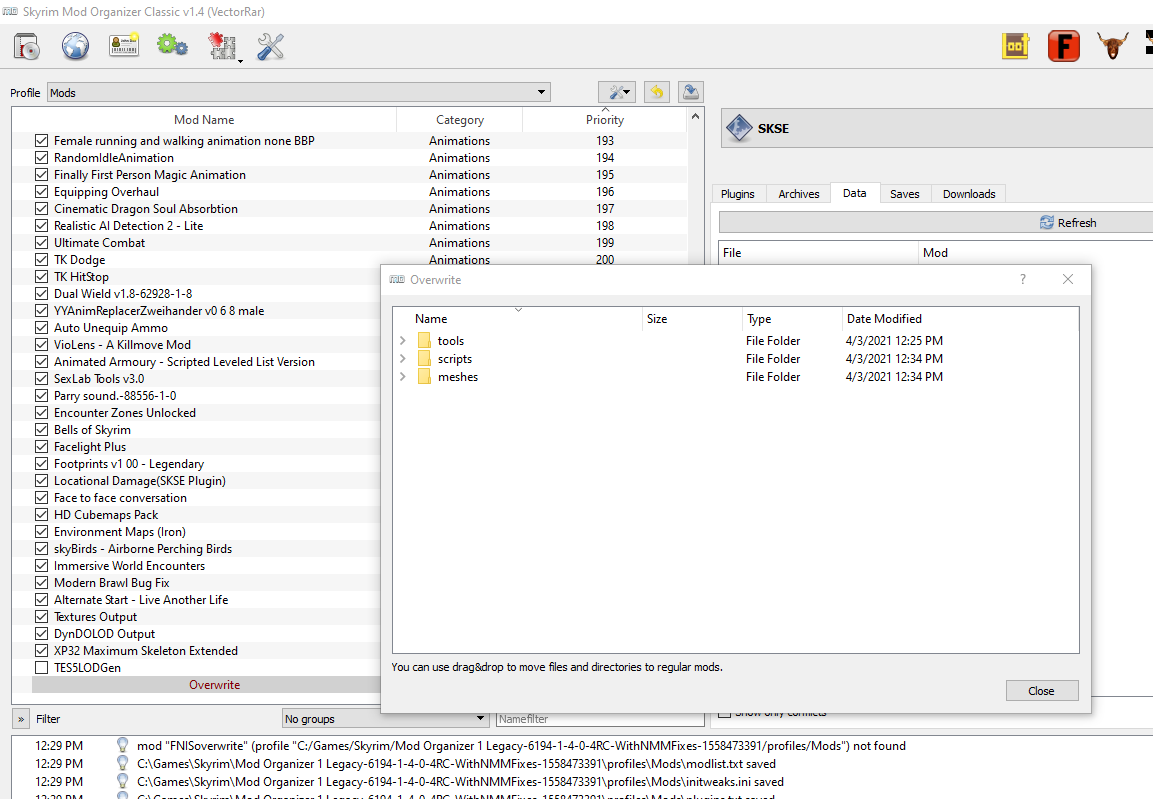Click the Namefilter input field

[599, 719]
